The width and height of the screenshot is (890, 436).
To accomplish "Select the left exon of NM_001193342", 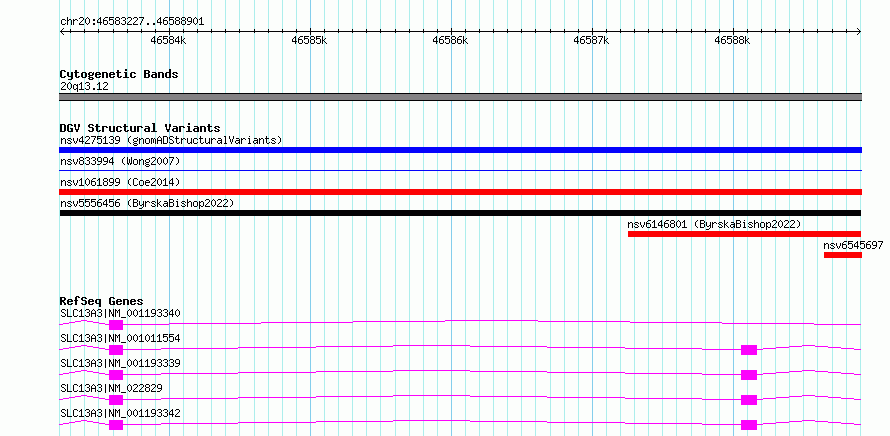I will [116, 425].
